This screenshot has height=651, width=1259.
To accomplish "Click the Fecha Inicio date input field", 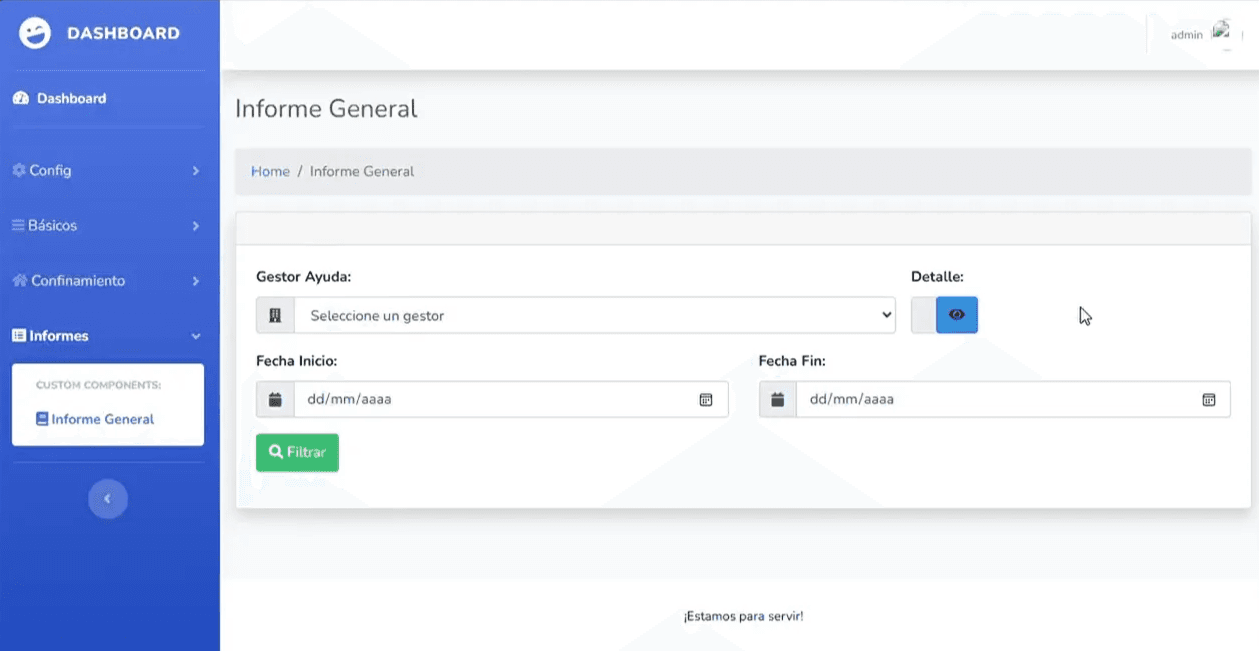I will tap(490, 400).
